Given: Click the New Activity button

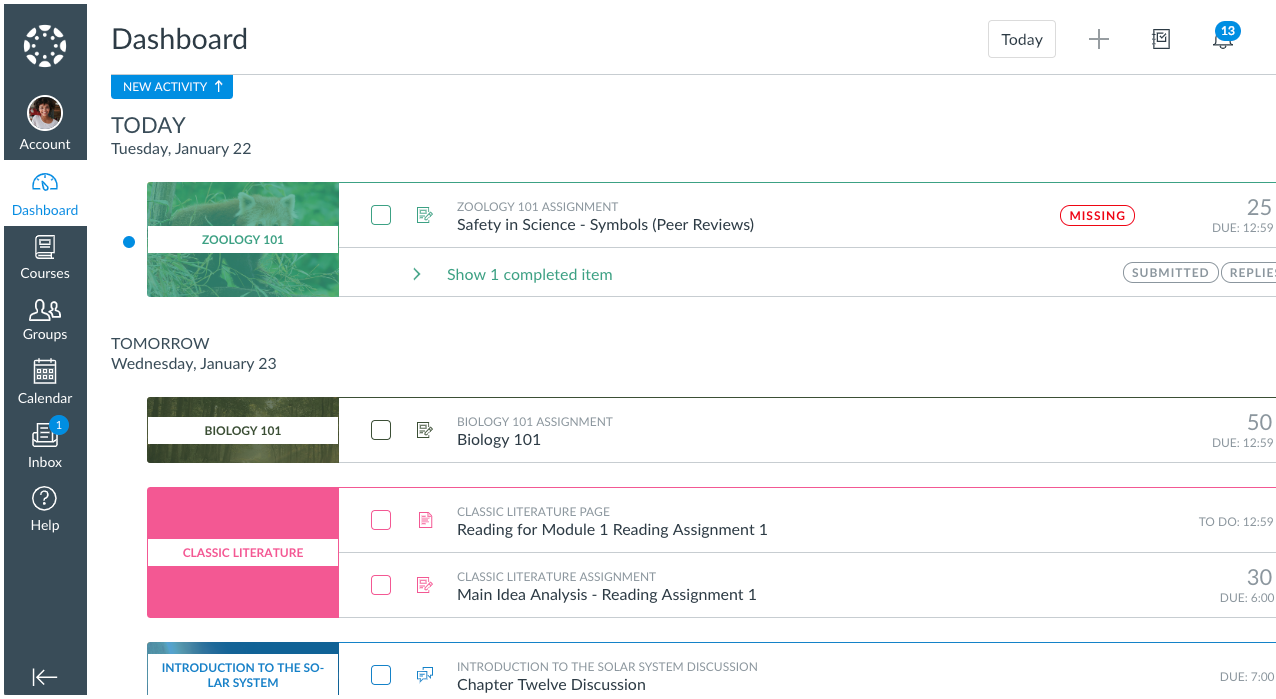Looking at the screenshot, I should click(x=172, y=87).
